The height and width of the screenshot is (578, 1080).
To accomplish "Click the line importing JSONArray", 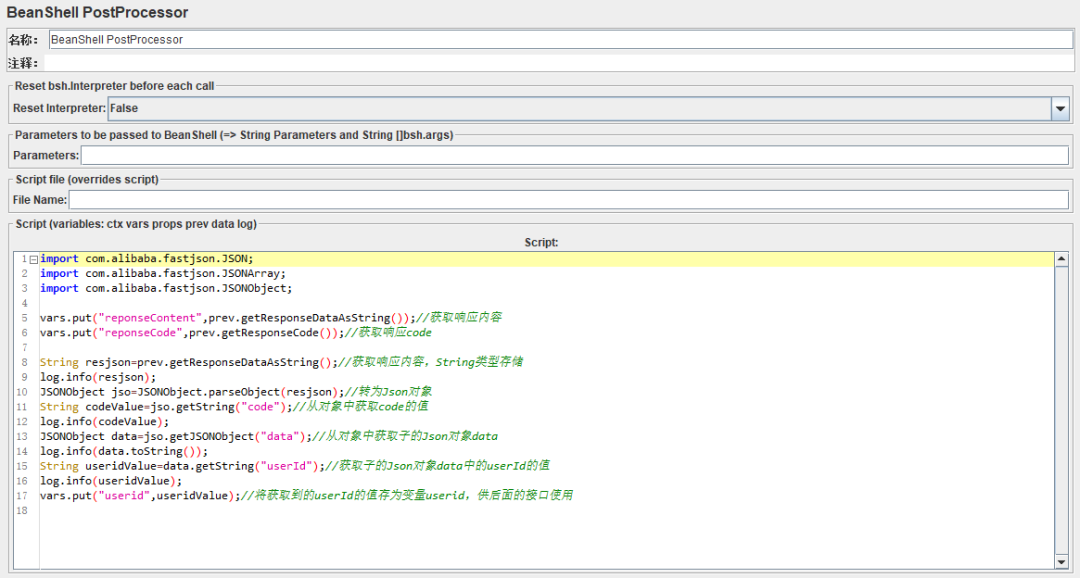I will (163, 273).
